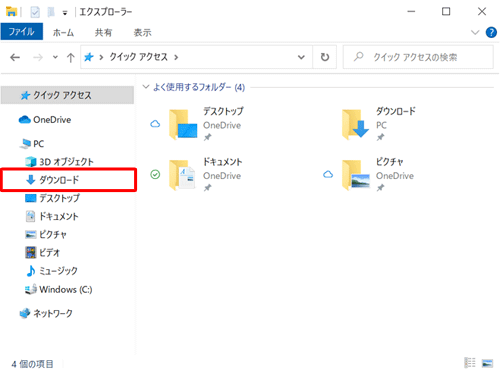Open the recent locations dropdown arrow

(x=55, y=57)
